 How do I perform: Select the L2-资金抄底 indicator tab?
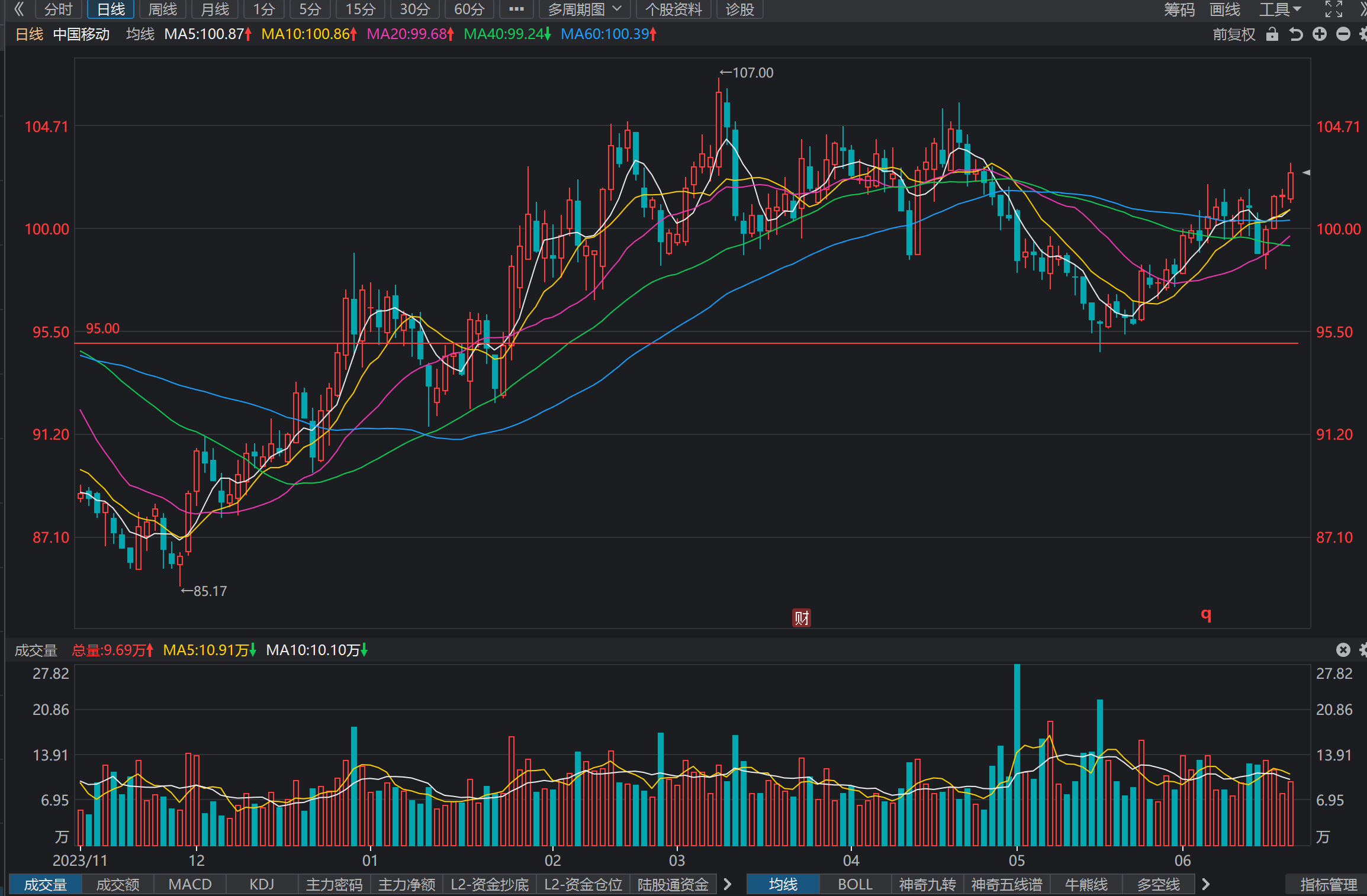(x=490, y=885)
